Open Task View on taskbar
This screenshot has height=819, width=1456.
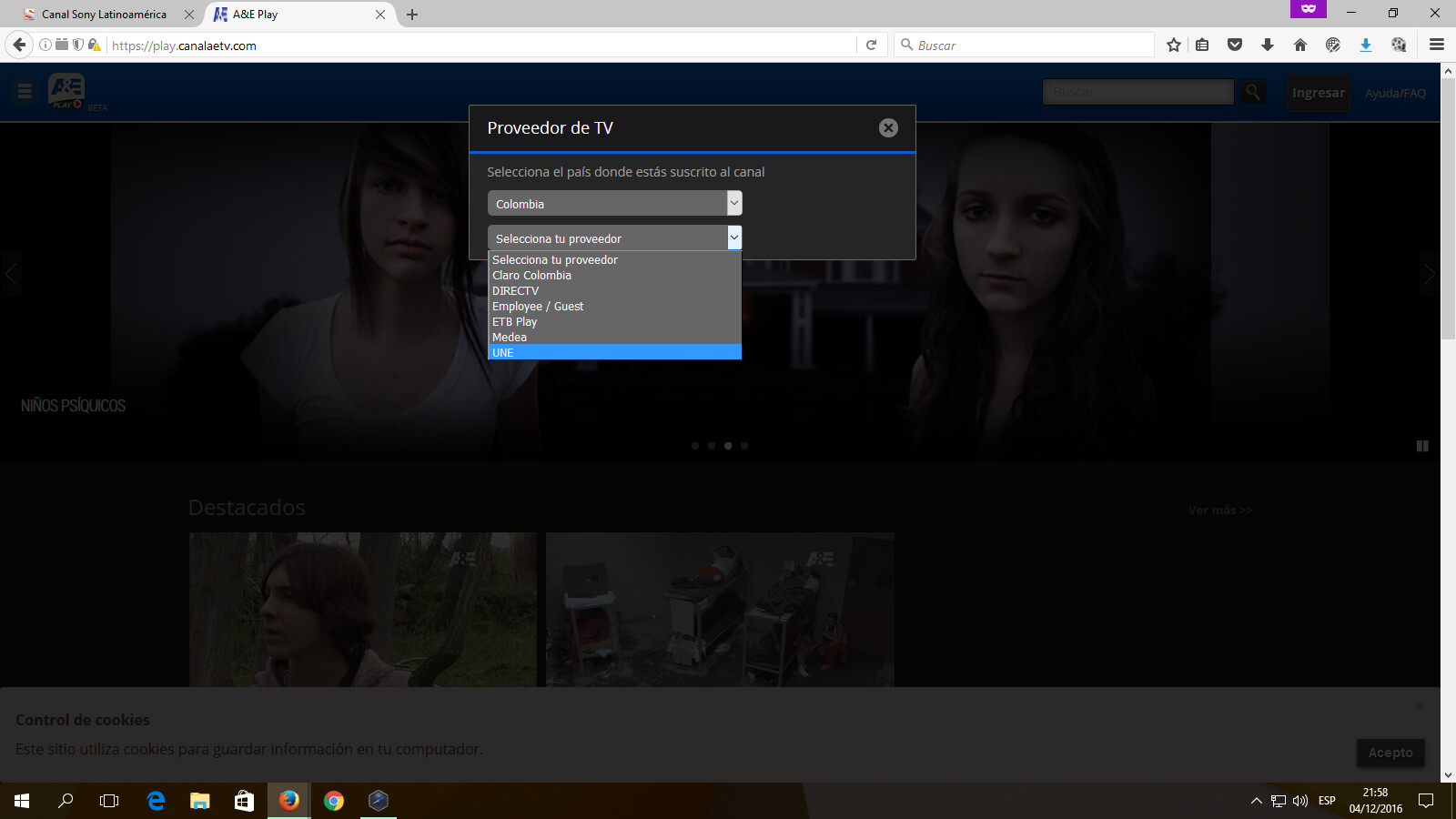(109, 801)
